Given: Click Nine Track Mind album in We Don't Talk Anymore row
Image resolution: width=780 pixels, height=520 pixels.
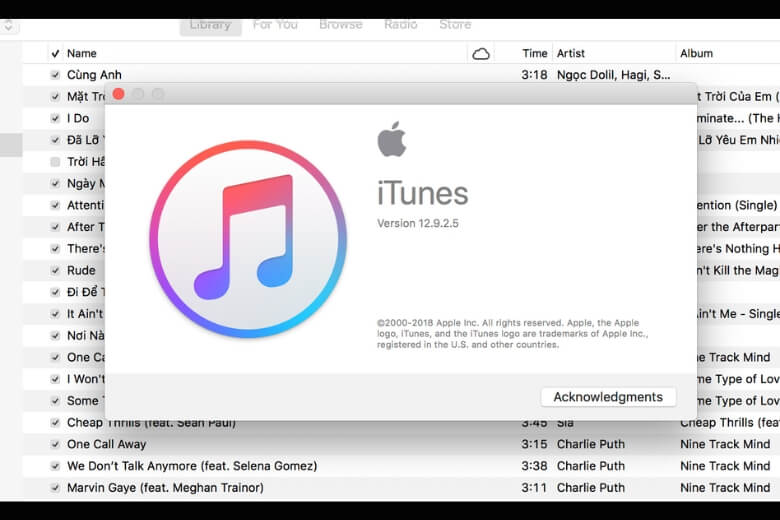Looking at the screenshot, I should click(x=725, y=466).
